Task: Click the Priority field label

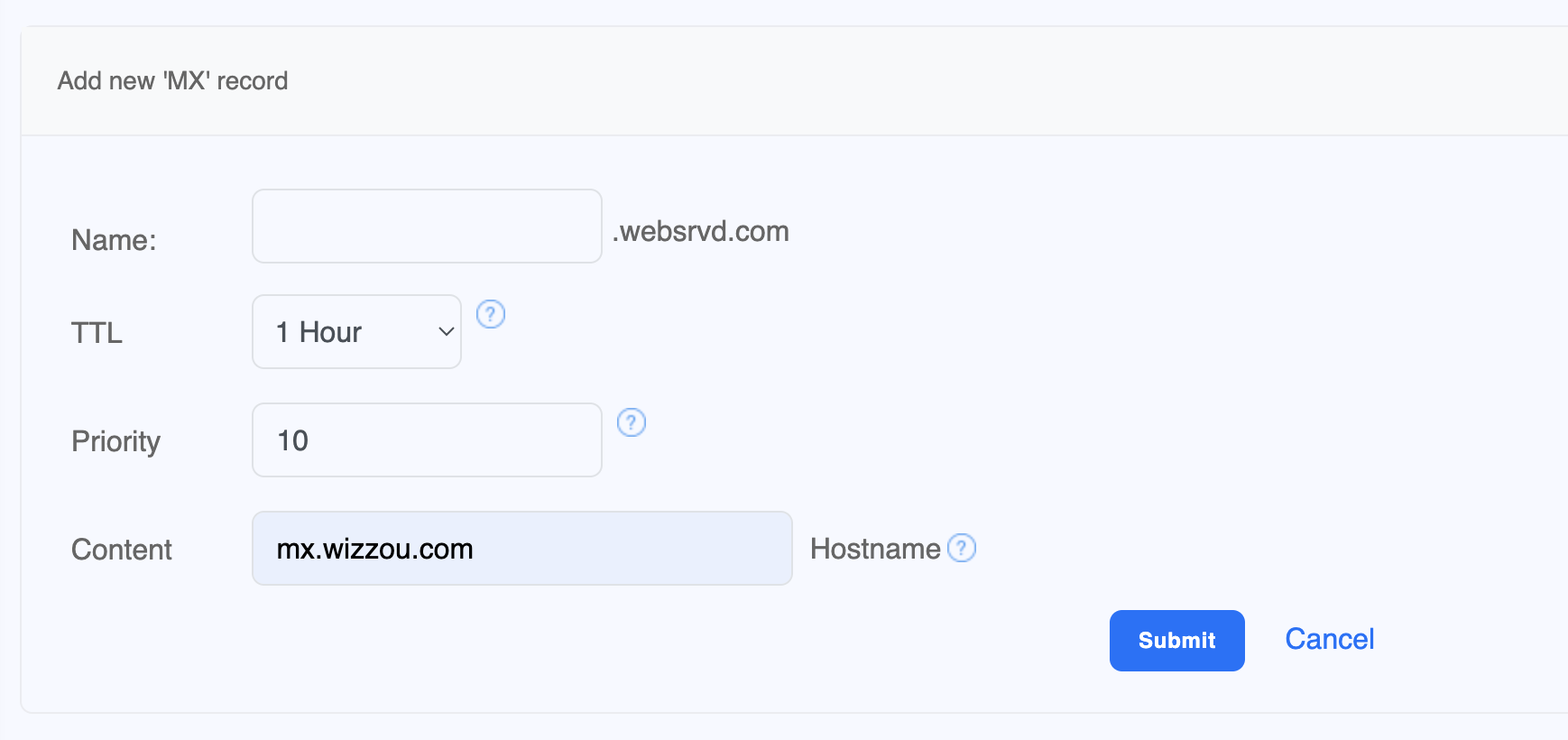Action: point(115,441)
